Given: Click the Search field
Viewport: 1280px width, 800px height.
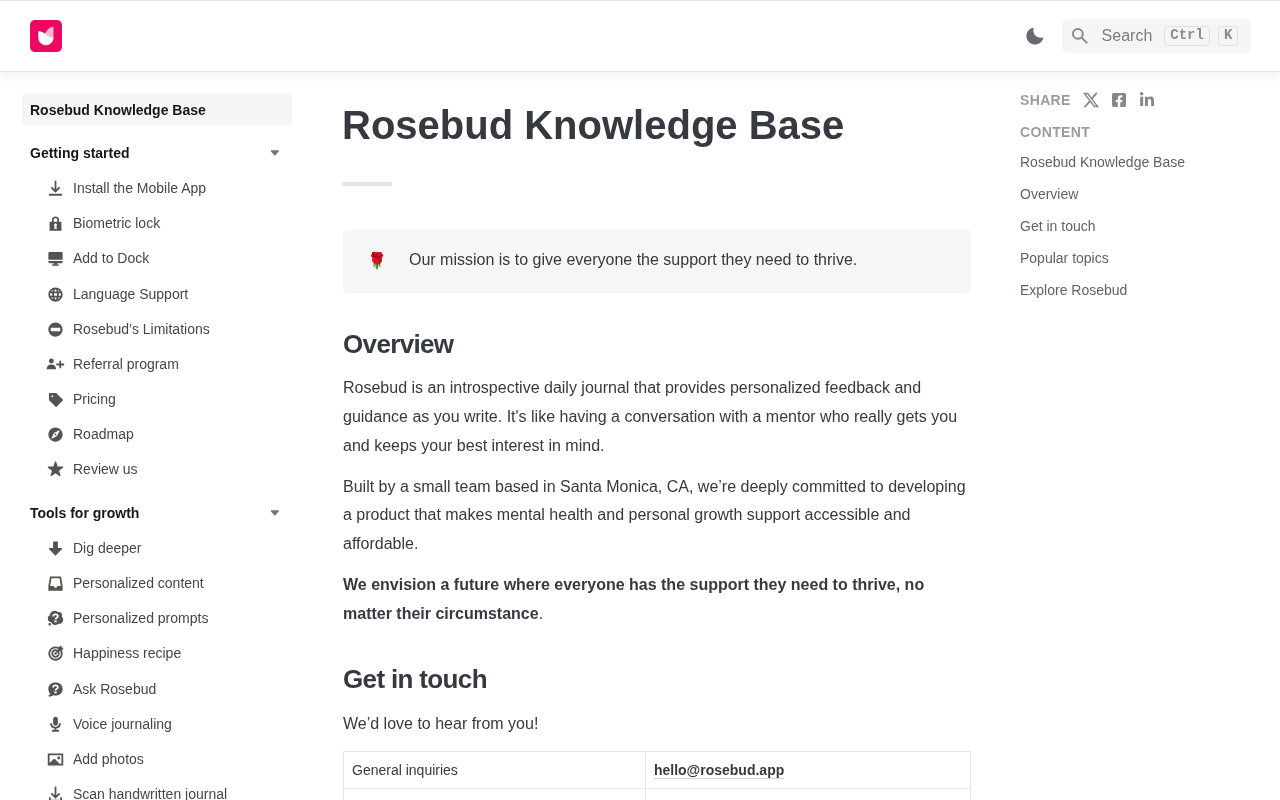Looking at the screenshot, I should point(1156,36).
